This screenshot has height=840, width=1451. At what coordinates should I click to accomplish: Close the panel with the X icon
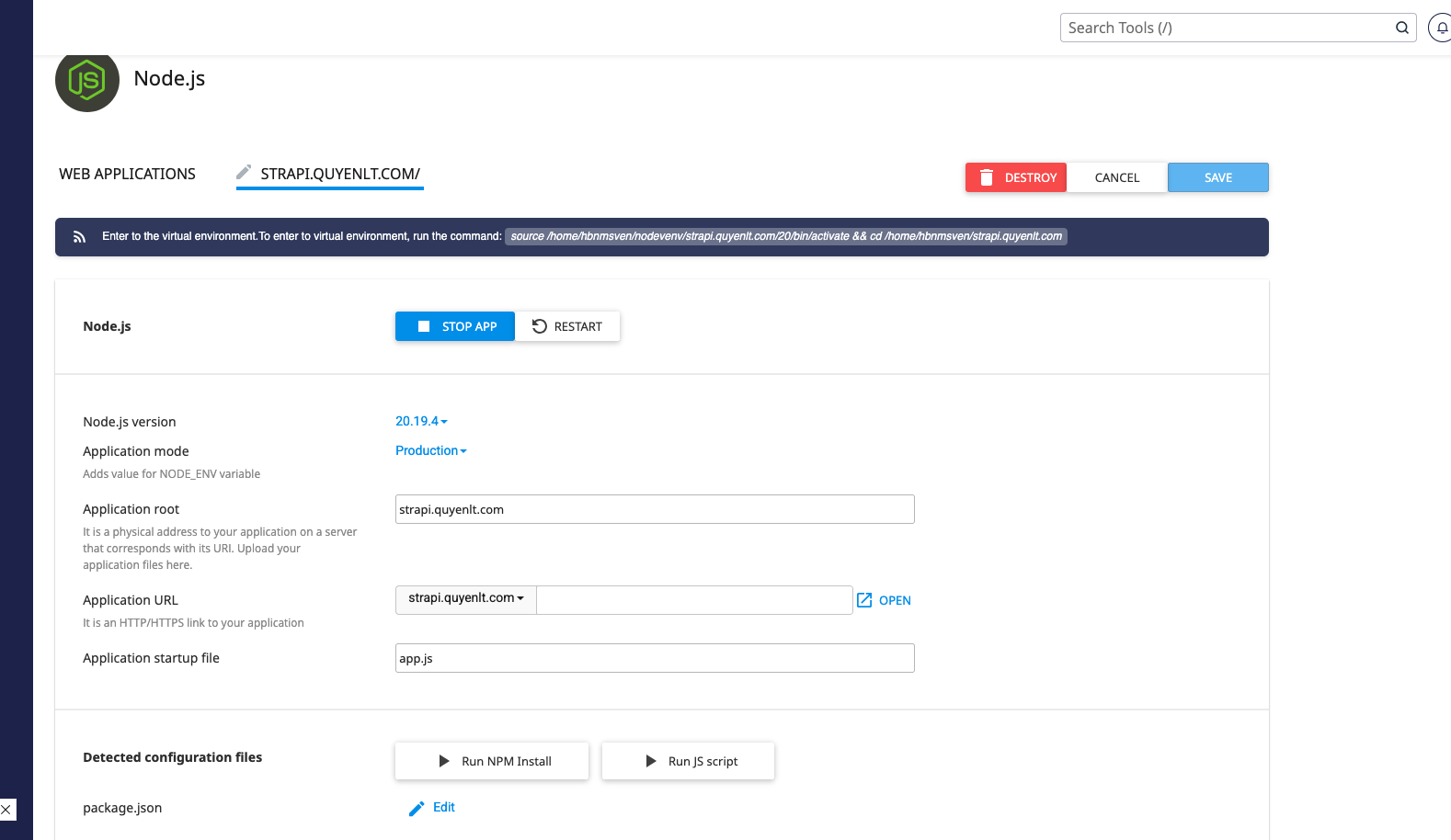(x=6, y=810)
